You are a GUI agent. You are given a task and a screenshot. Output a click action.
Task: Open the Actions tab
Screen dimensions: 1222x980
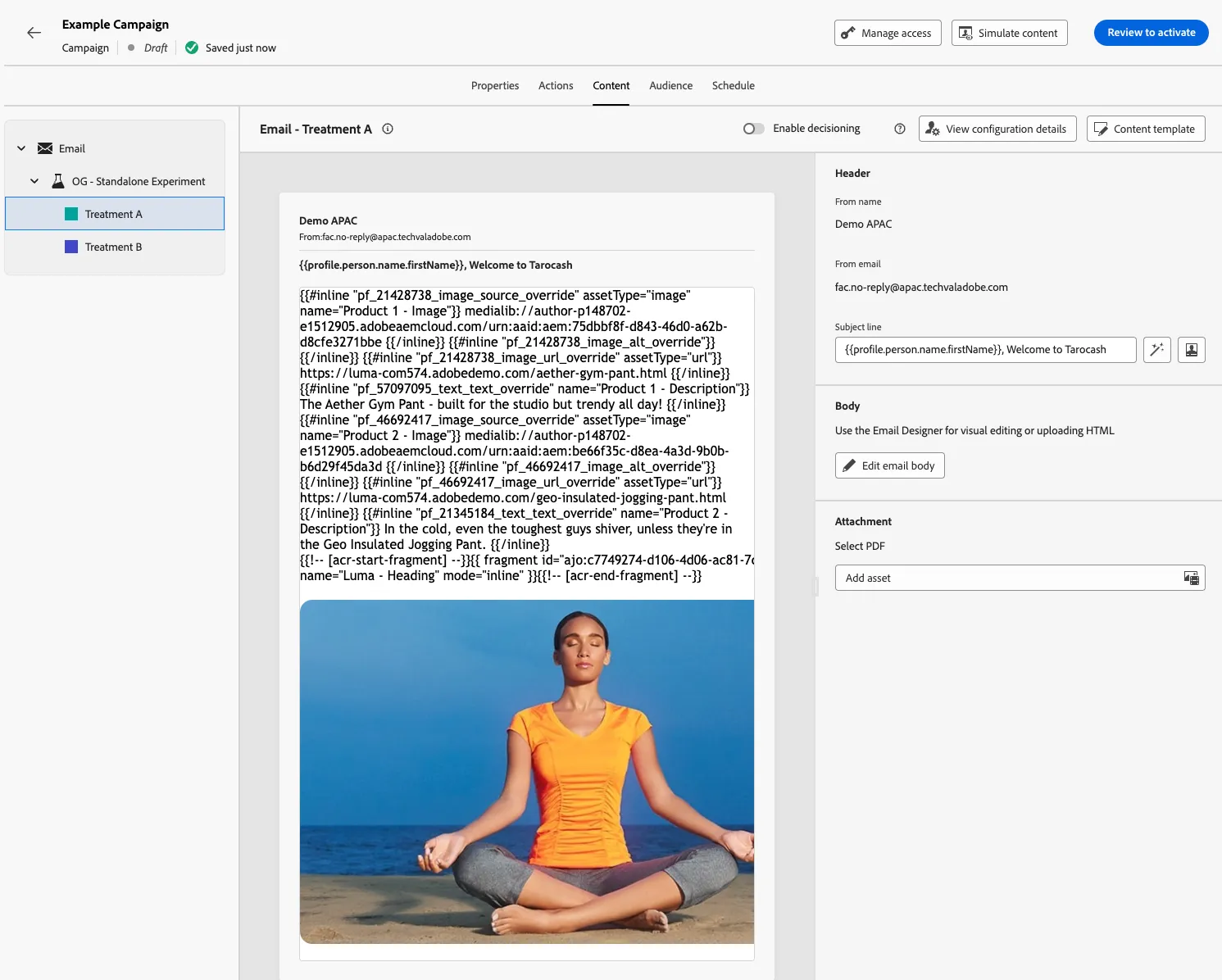pos(556,85)
